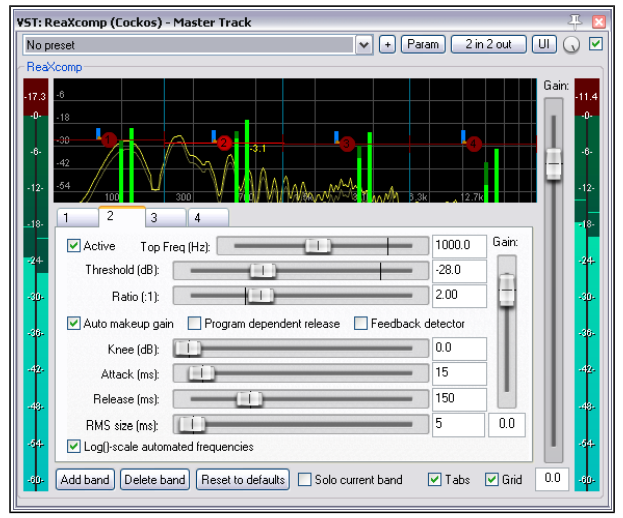The height and width of the screenshot is (518, 623).
Task: Click the Attack value field 15
Action: click(459, 373)
